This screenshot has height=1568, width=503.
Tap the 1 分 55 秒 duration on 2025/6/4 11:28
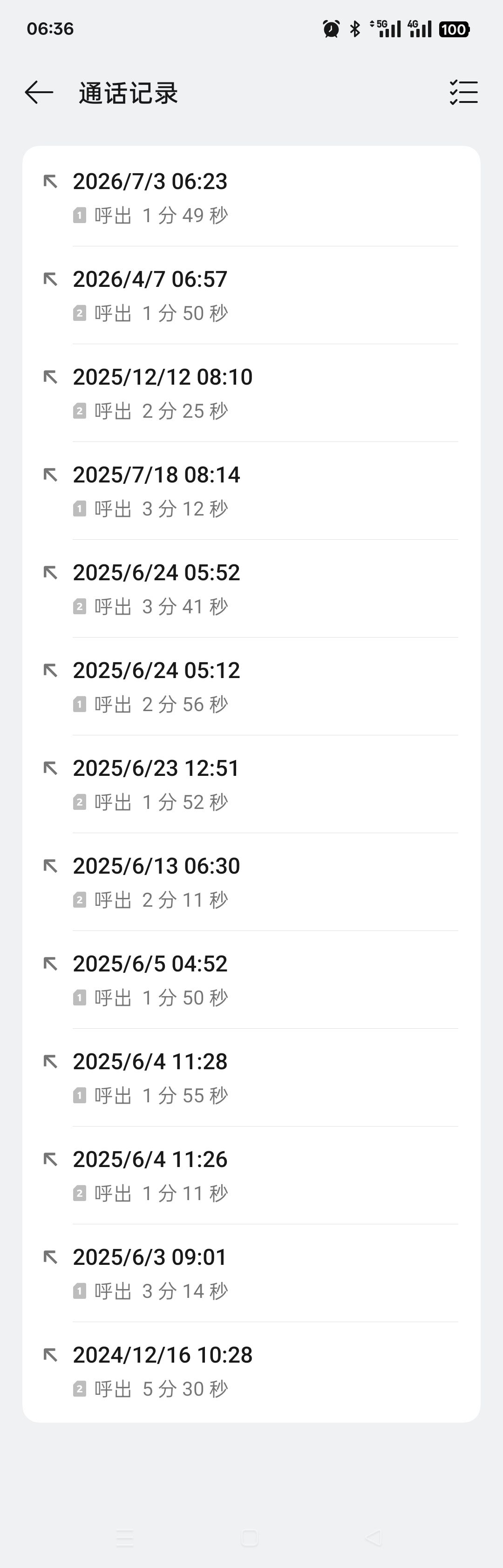(185, 1096)
